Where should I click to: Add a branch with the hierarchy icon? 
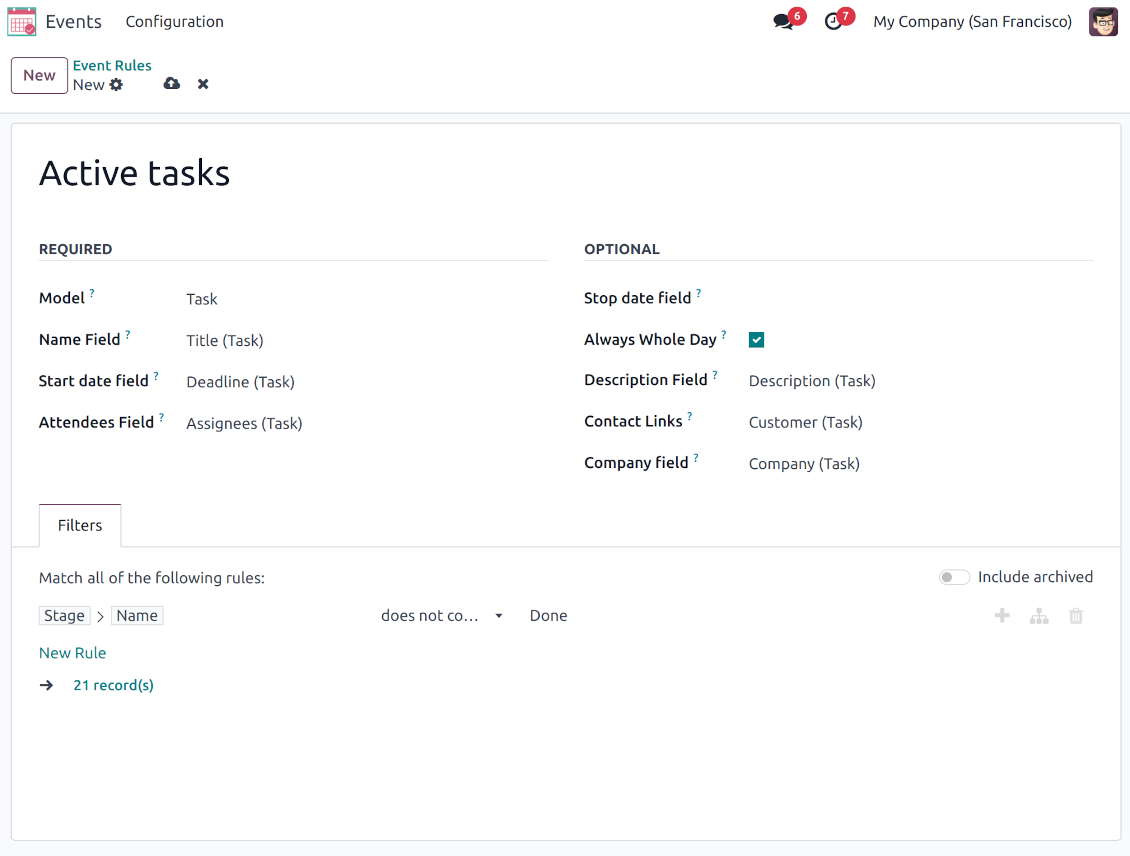(x=1038, y=616)
